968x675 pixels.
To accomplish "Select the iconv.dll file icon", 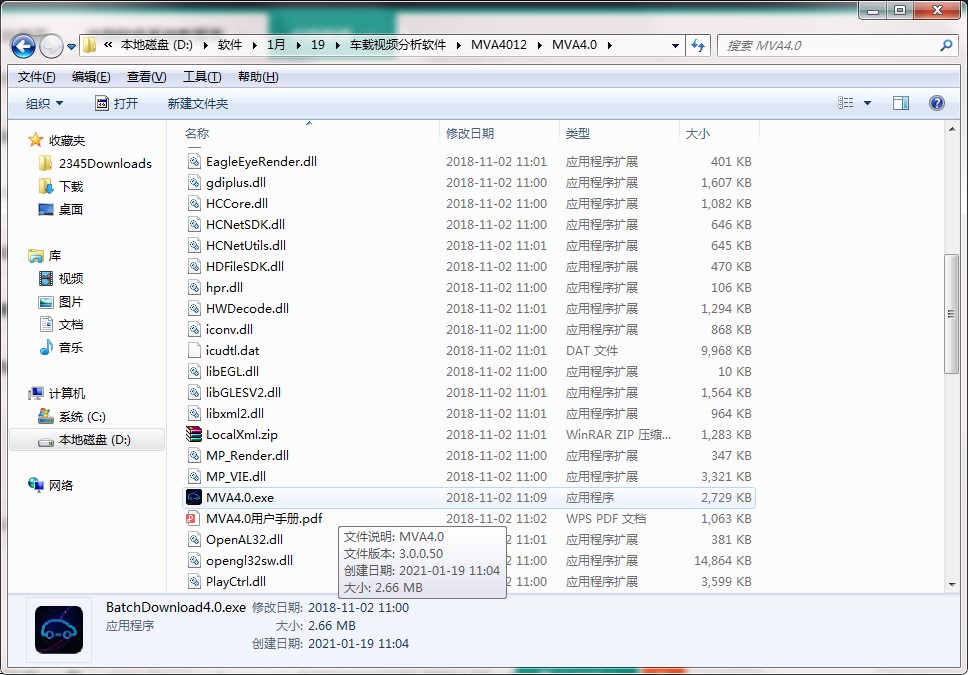I will (x=194, y=329).
